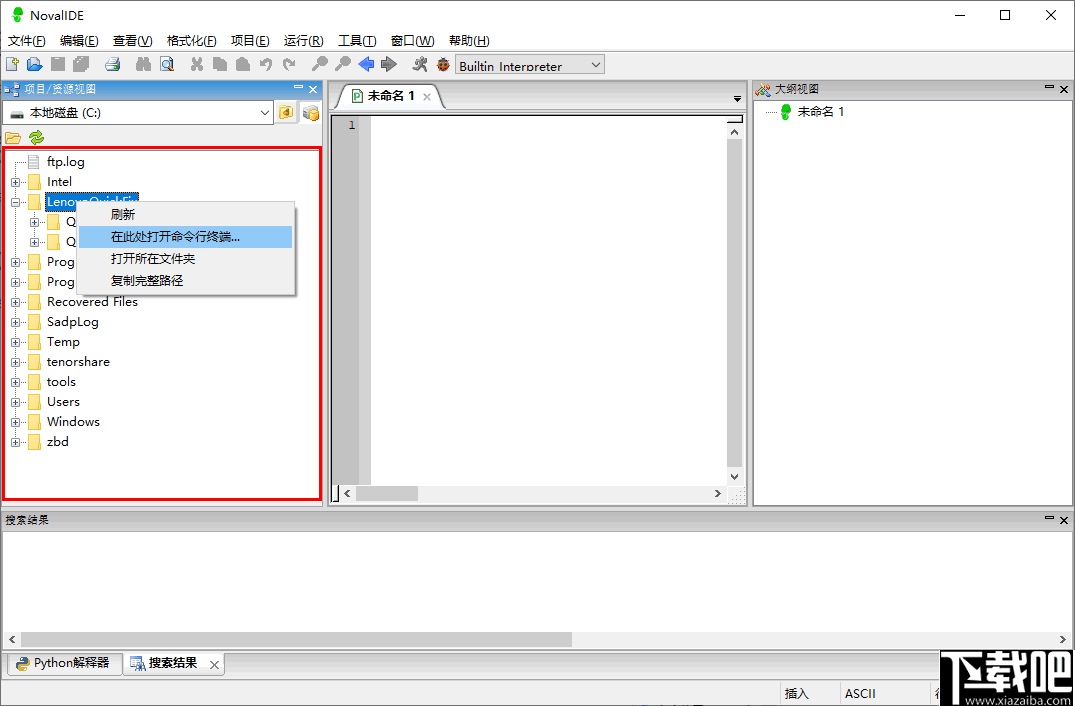Toggle the 大纲视图 panel collapse control
The image size is (1075, 706).
pyautogui.click(x=1048, y=88)
